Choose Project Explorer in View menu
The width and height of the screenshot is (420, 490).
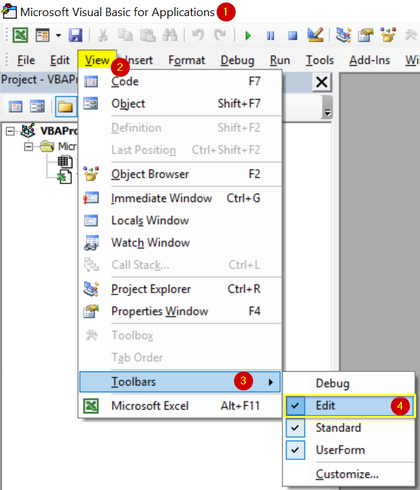click(x=180, y=289)
